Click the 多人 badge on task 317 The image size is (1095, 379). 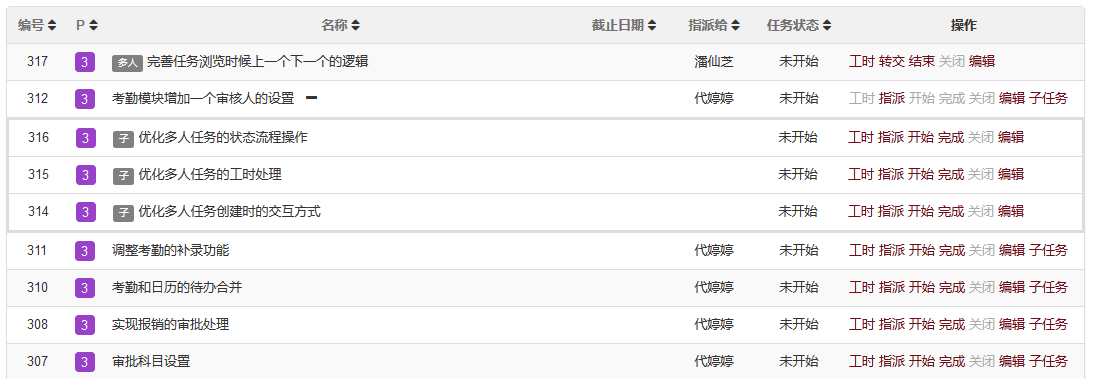(127, 62)
